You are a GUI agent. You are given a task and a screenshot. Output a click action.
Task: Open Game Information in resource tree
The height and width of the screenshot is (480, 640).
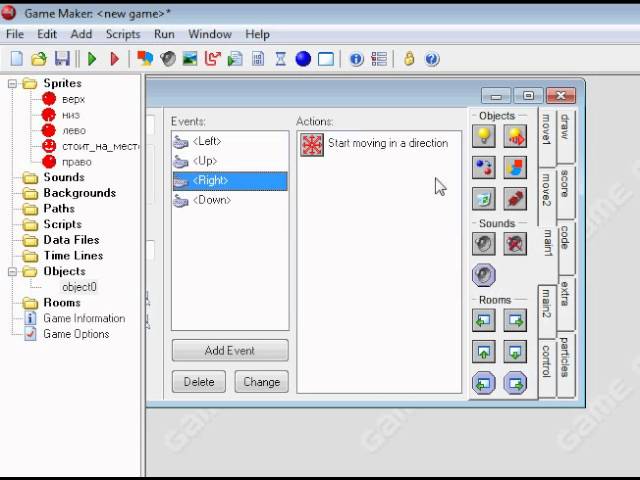click(x=84, y=318)
